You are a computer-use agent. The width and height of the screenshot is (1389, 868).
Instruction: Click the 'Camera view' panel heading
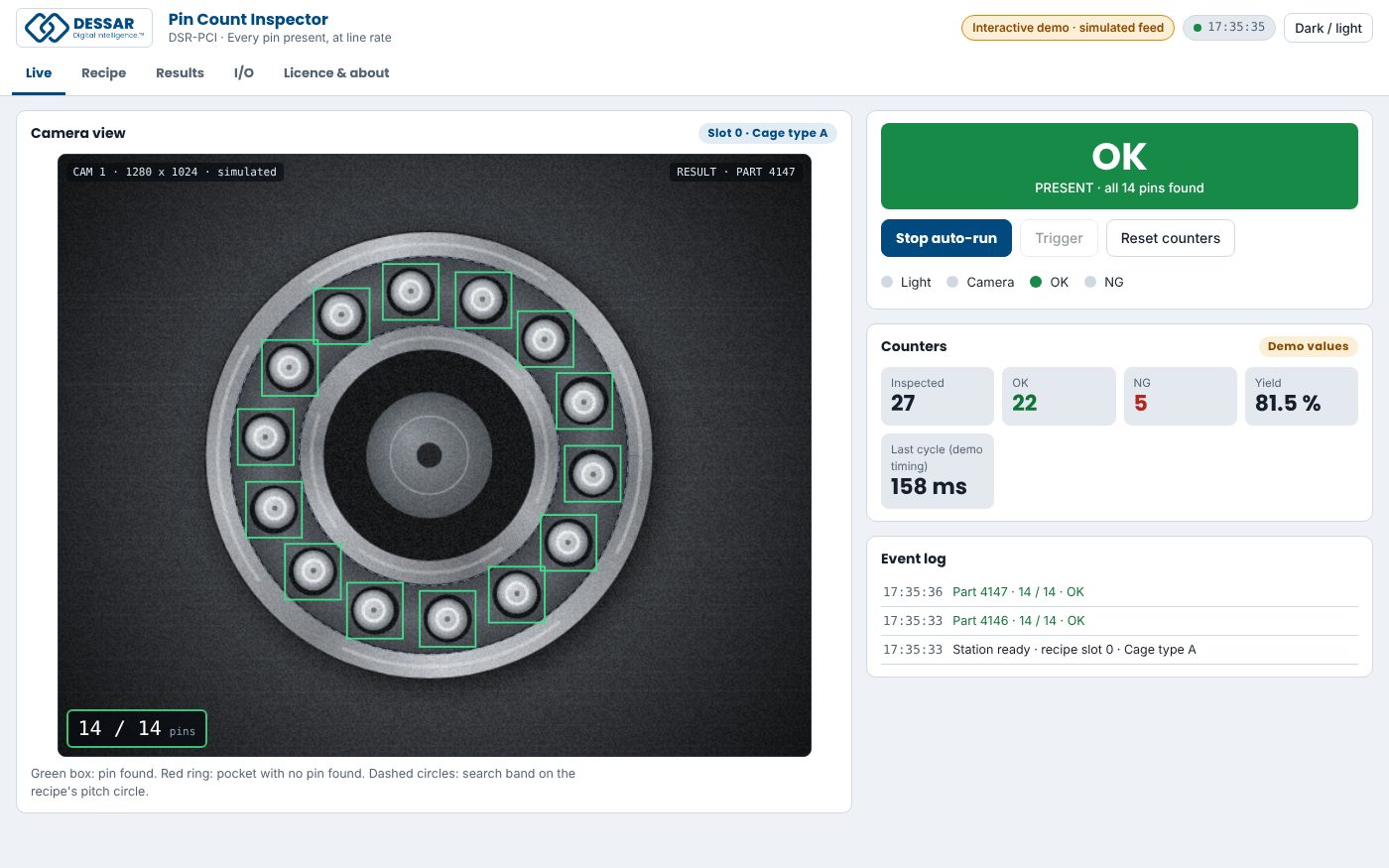(x=78, y=133)
